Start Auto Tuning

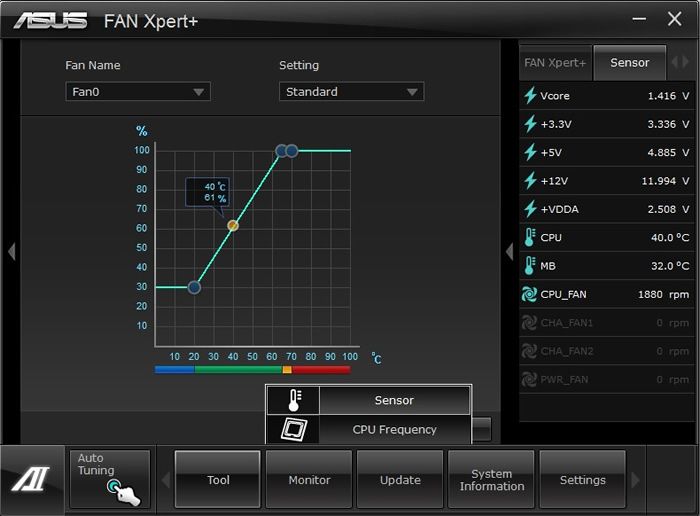click(x=110, y=479)
